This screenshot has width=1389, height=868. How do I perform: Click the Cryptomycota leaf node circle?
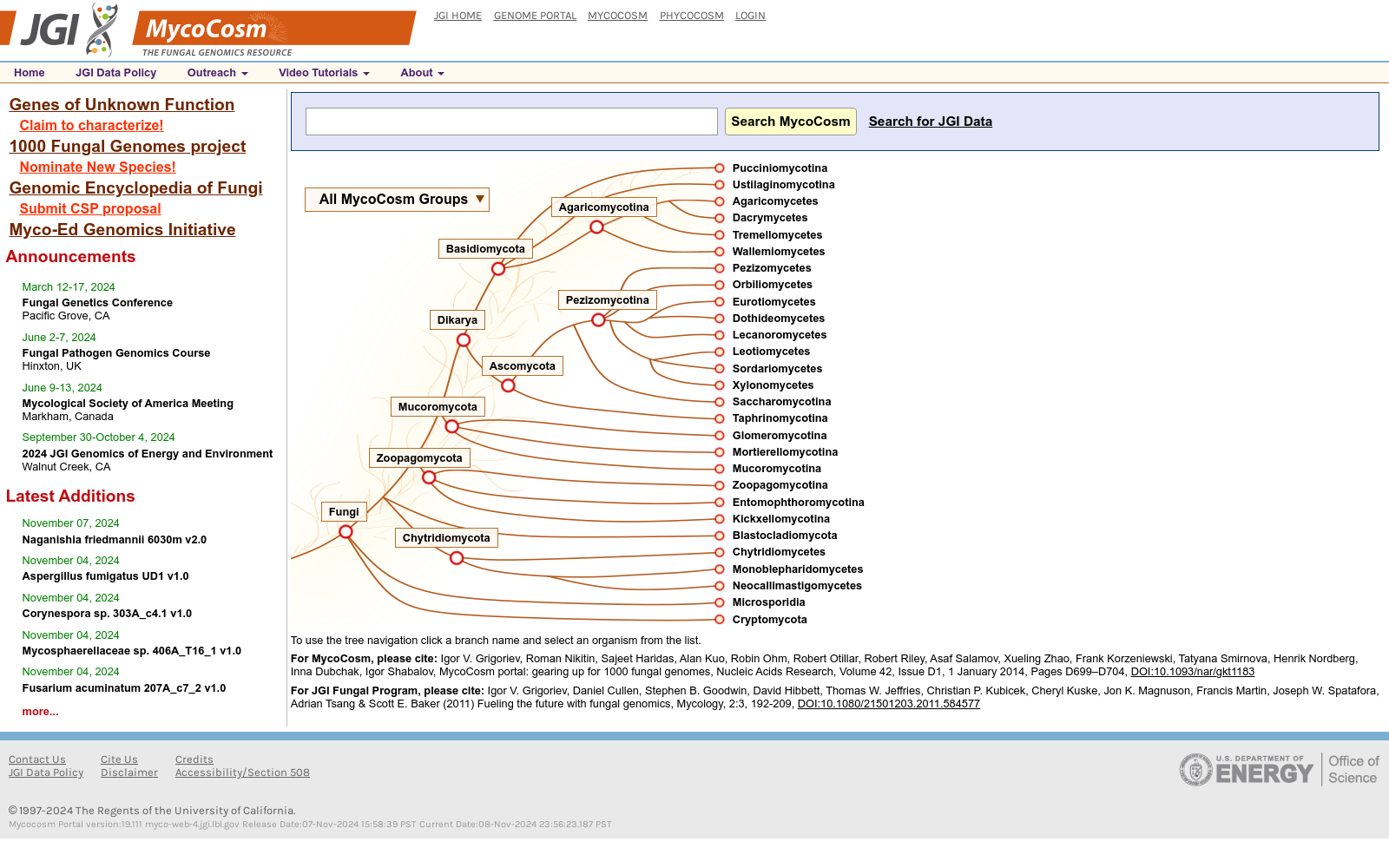(720, 620)
